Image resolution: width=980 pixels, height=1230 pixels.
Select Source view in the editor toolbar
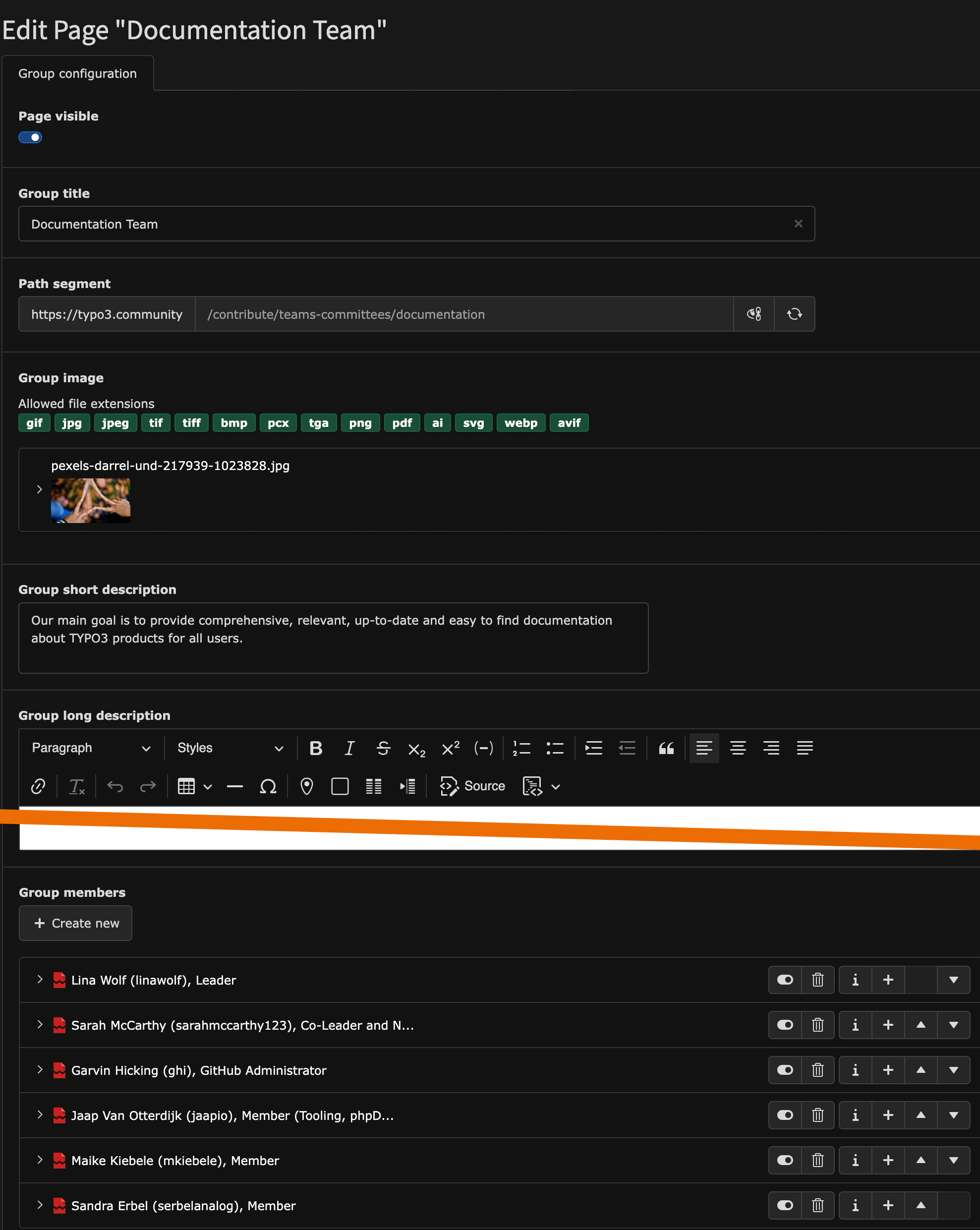pyautogui.click(x=472, y=786)
